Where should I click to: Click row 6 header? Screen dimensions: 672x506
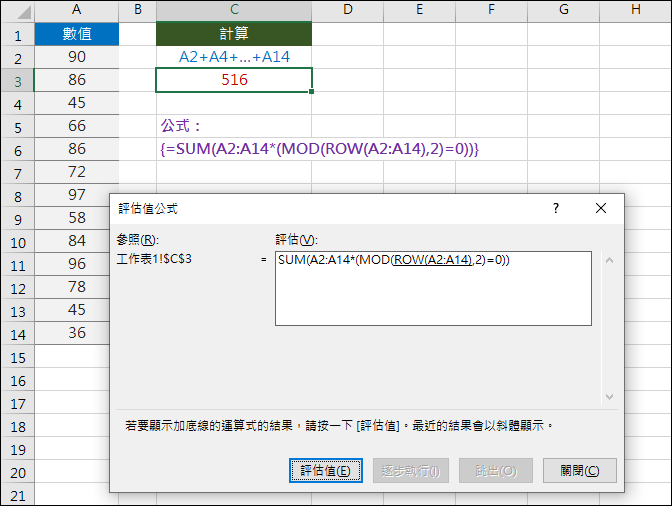(x=18, y=150)
